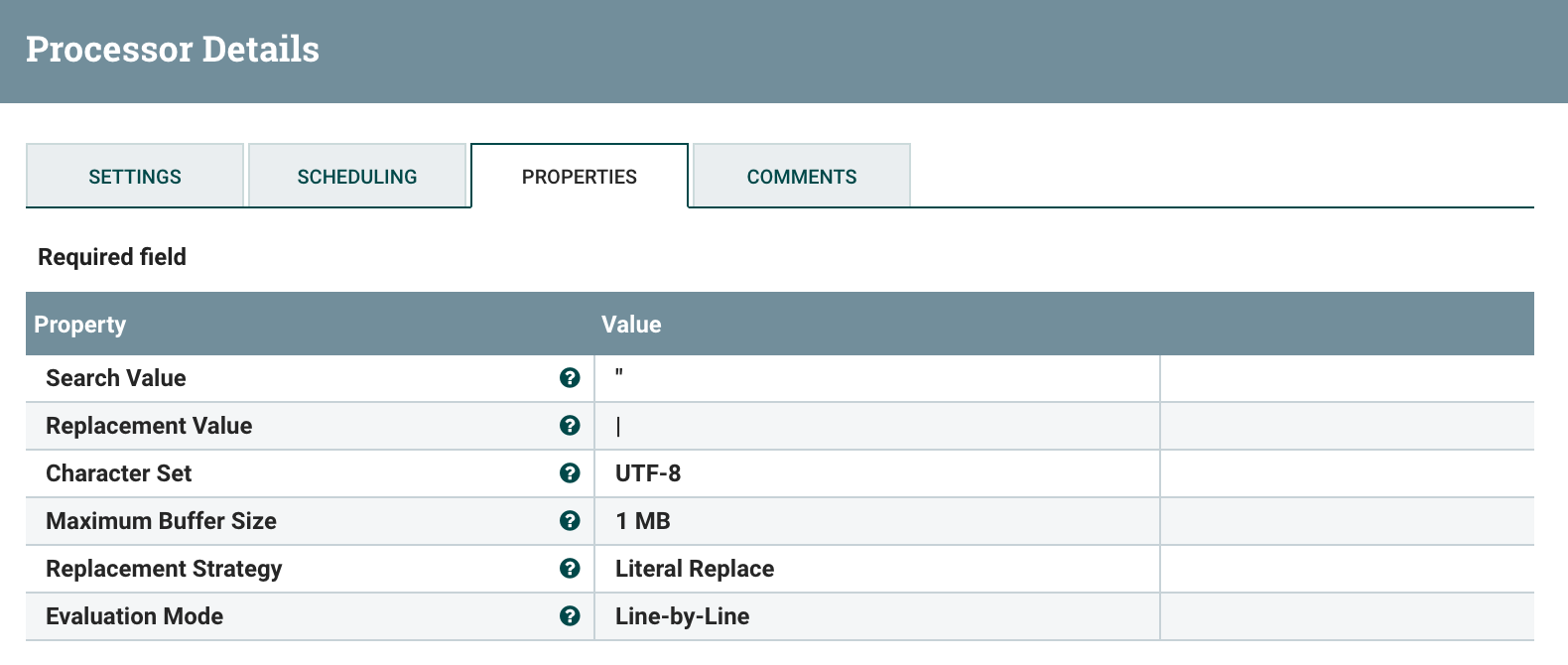Screen dimensions: 1568x665
Task: Click help icon beside Evaluation Mode
Action: click(570, 615)
